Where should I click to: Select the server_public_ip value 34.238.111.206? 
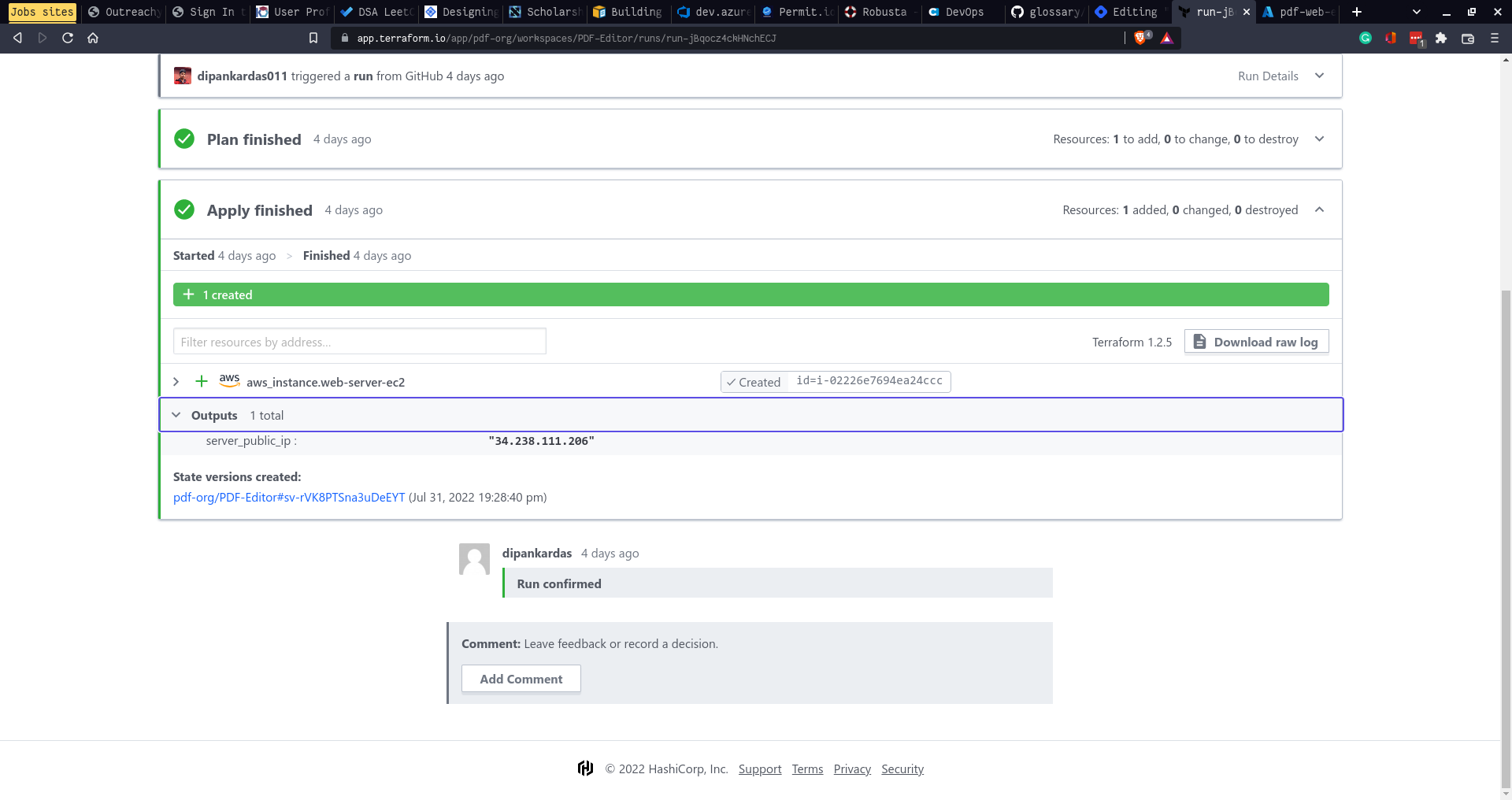click(542, 441)
